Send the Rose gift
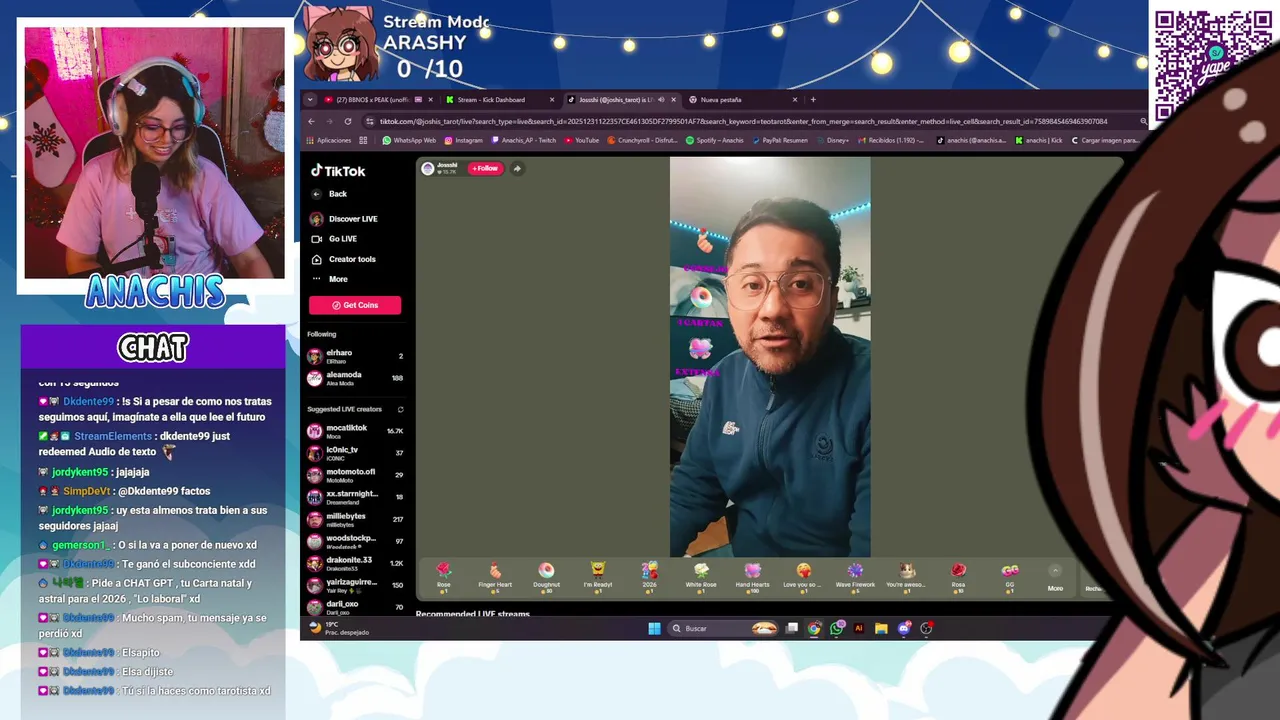1280x720 pixels. [443, 577]
